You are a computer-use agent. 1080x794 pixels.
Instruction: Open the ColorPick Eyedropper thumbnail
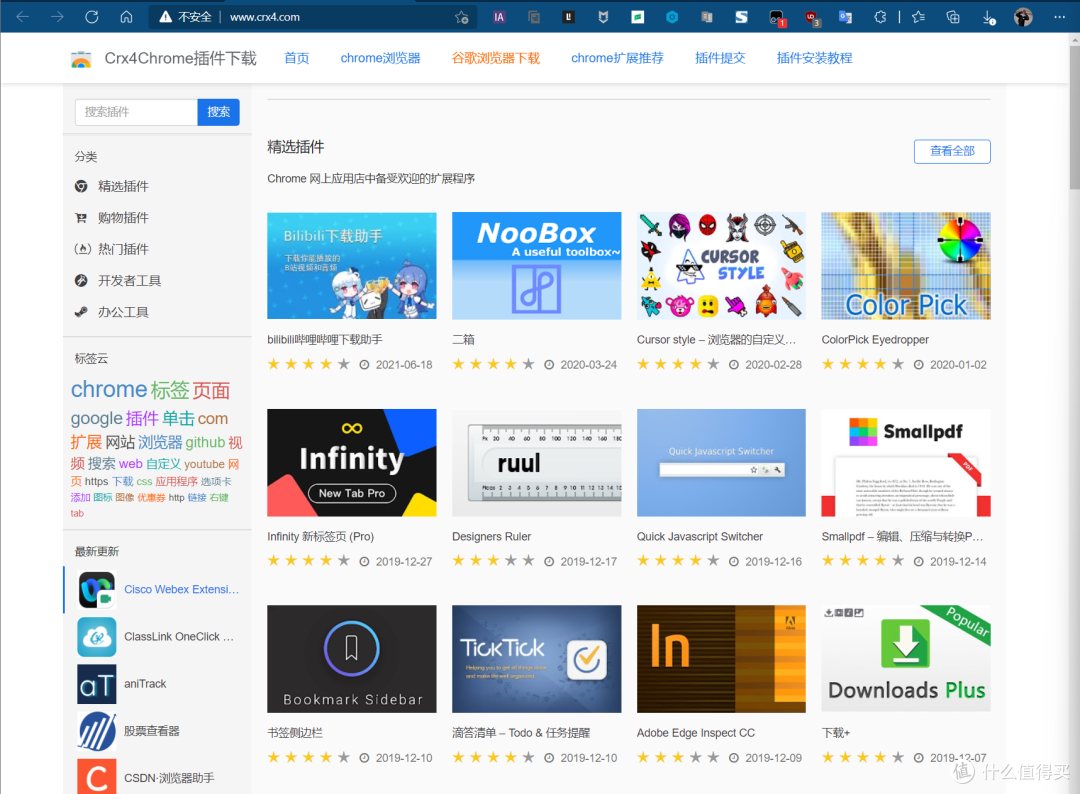(x=905, y=266)
